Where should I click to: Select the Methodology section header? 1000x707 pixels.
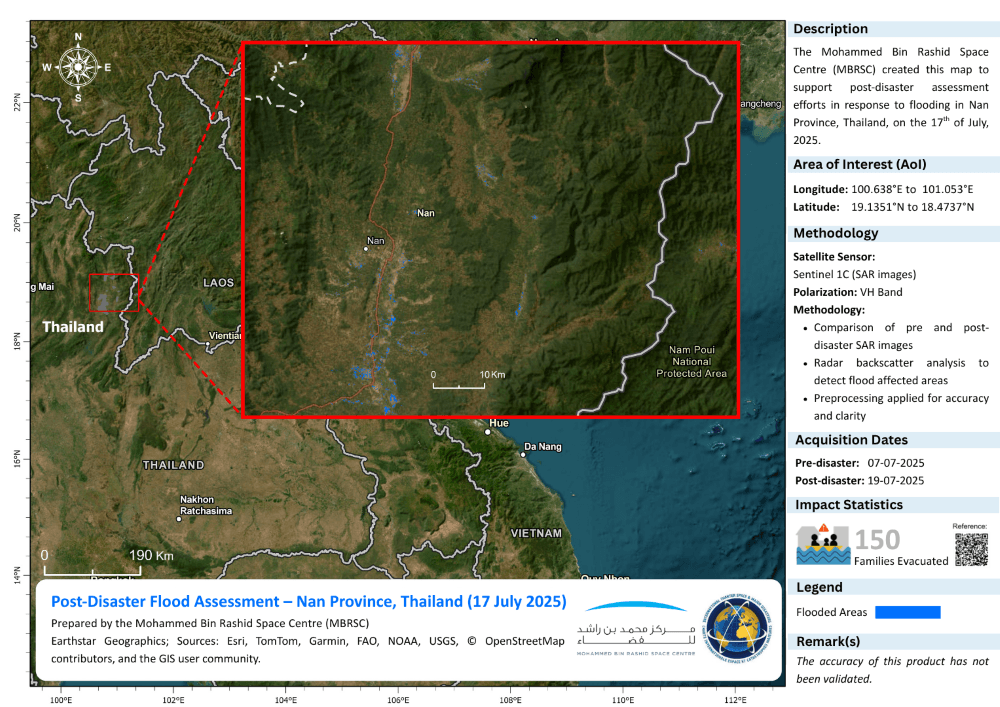pyautogui.click(x=836, y=233)
